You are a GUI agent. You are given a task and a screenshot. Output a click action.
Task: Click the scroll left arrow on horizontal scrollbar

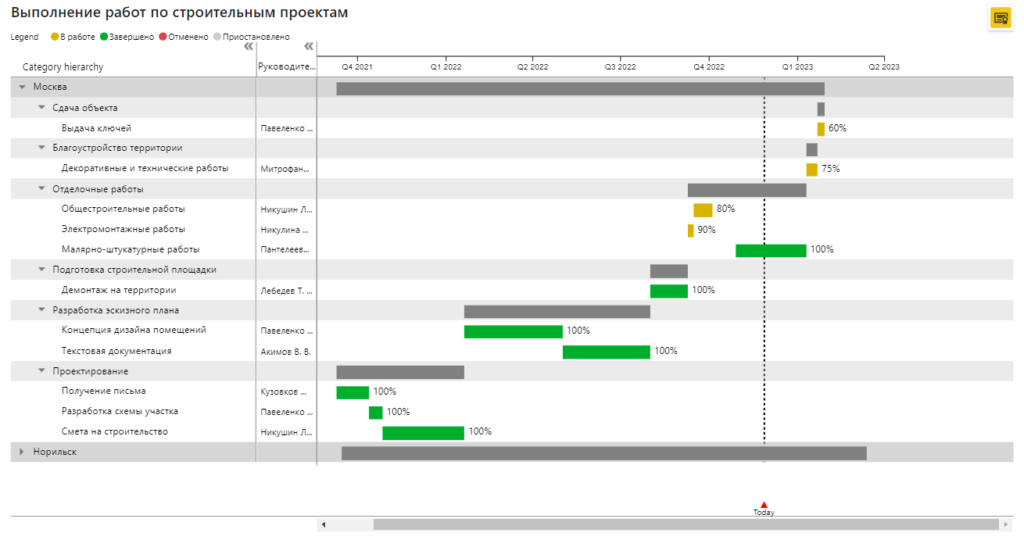pyautogui.click(x=323, y=524)
